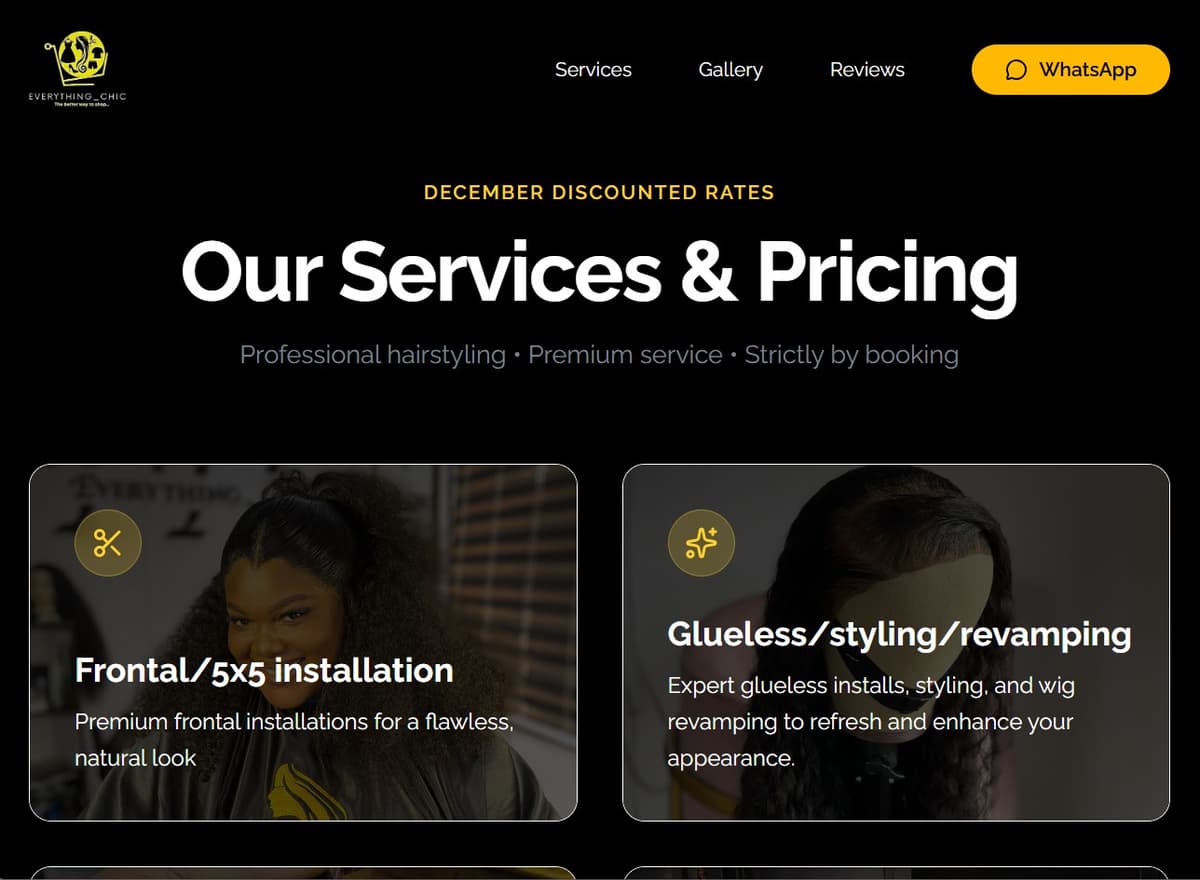Click the chat bubble icon in WhatsApp button
Screen dimensions: 1200x880
point(1016,70)
